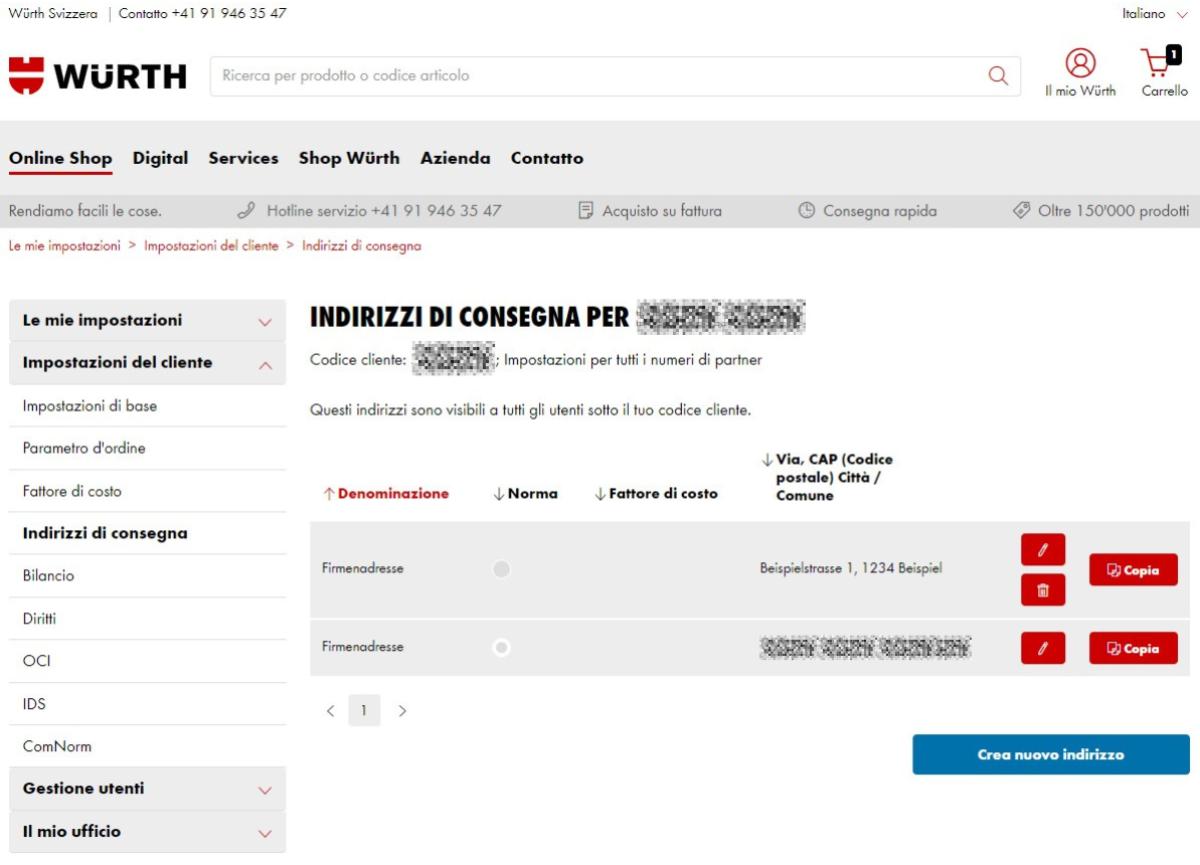Delete the Beispielstrasse 1 address via trash icon
1200x865 pixels.
[1043, 590]
